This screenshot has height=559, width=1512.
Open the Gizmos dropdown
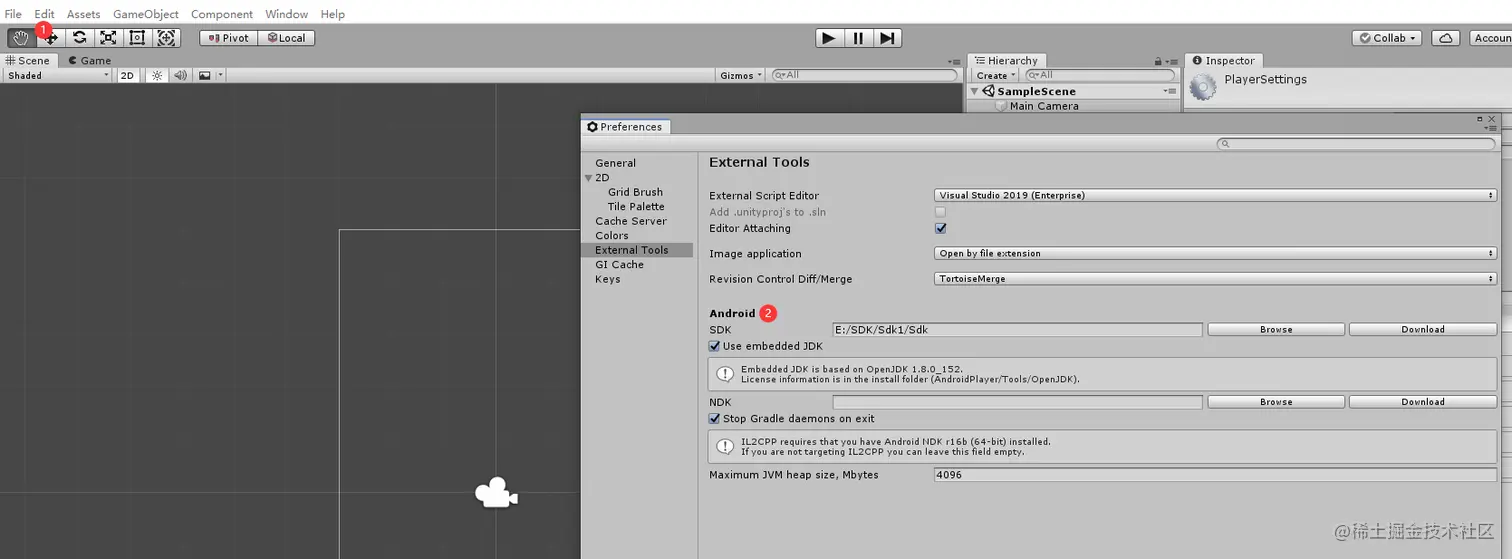click(741, 75)
